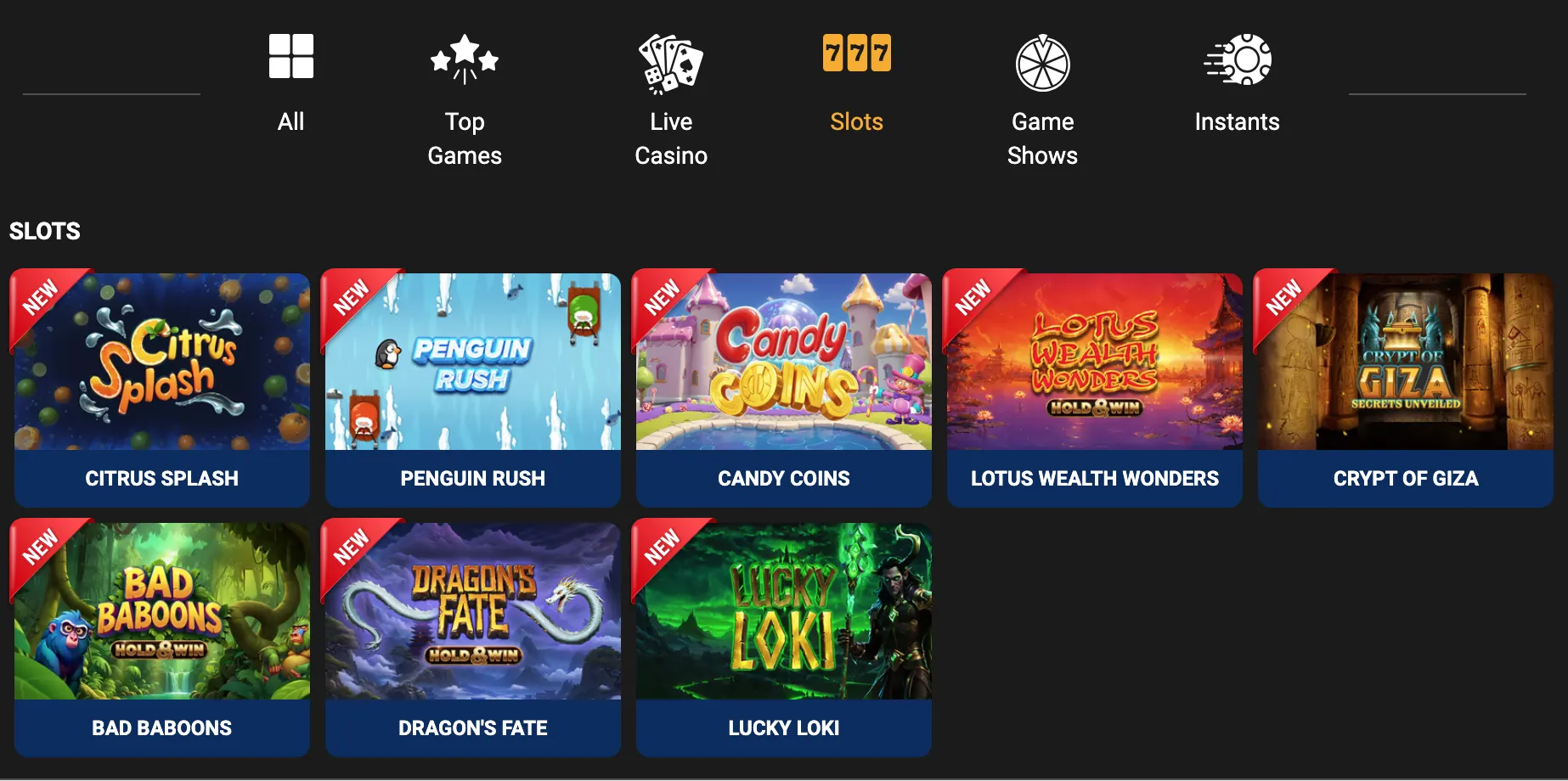Image resolution: width=1568 pixels, height=781 pixels.
Task: Open Lotus Wealth Wonders game artwork
Action: (1095, 362)
